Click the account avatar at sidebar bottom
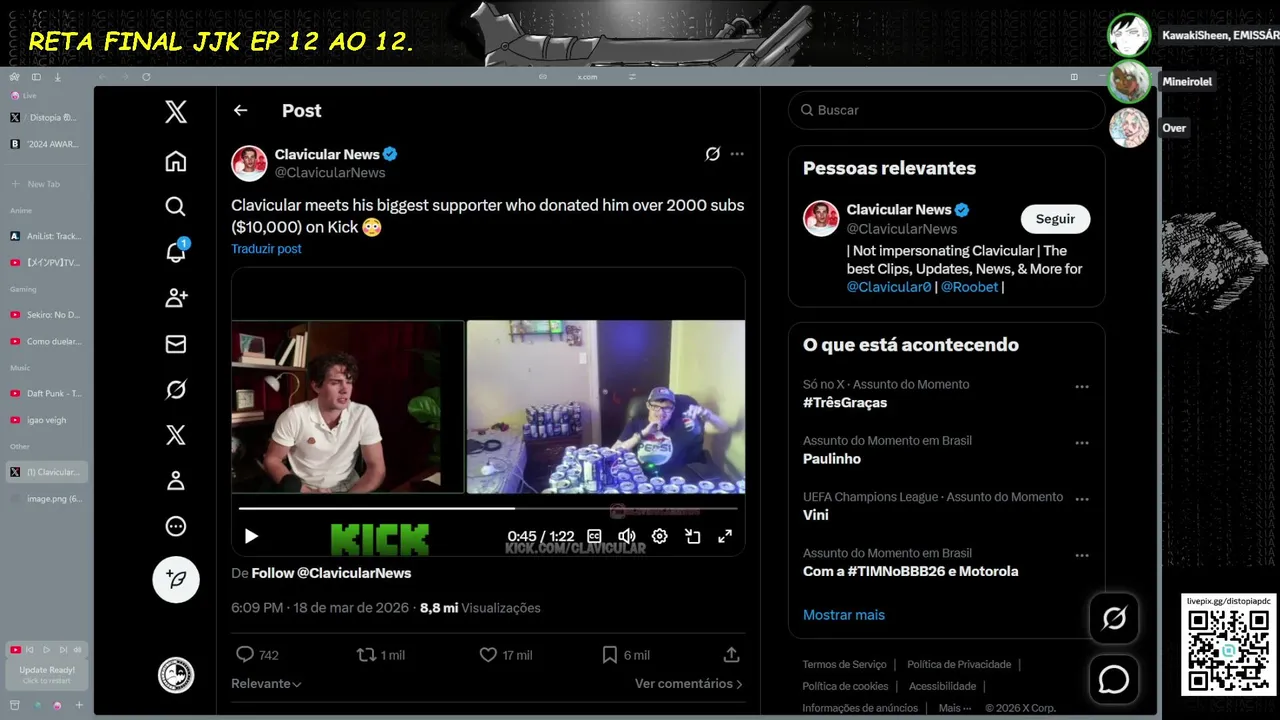 pyautogui.click(x=176, y=675)
